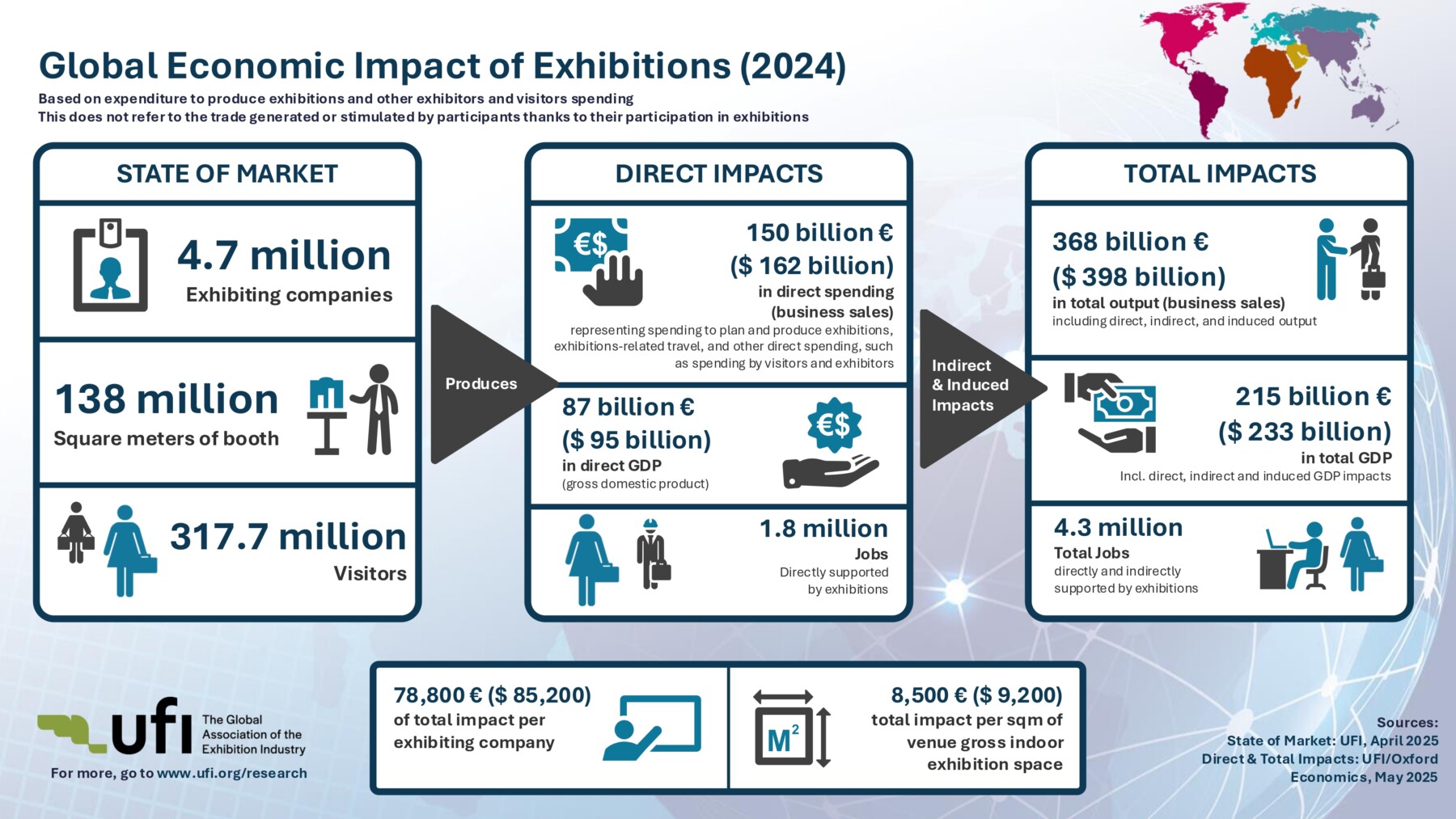The image size is (1456, 819).
Task: Open the www.ufi.org/research link
Action: (232, 773)
